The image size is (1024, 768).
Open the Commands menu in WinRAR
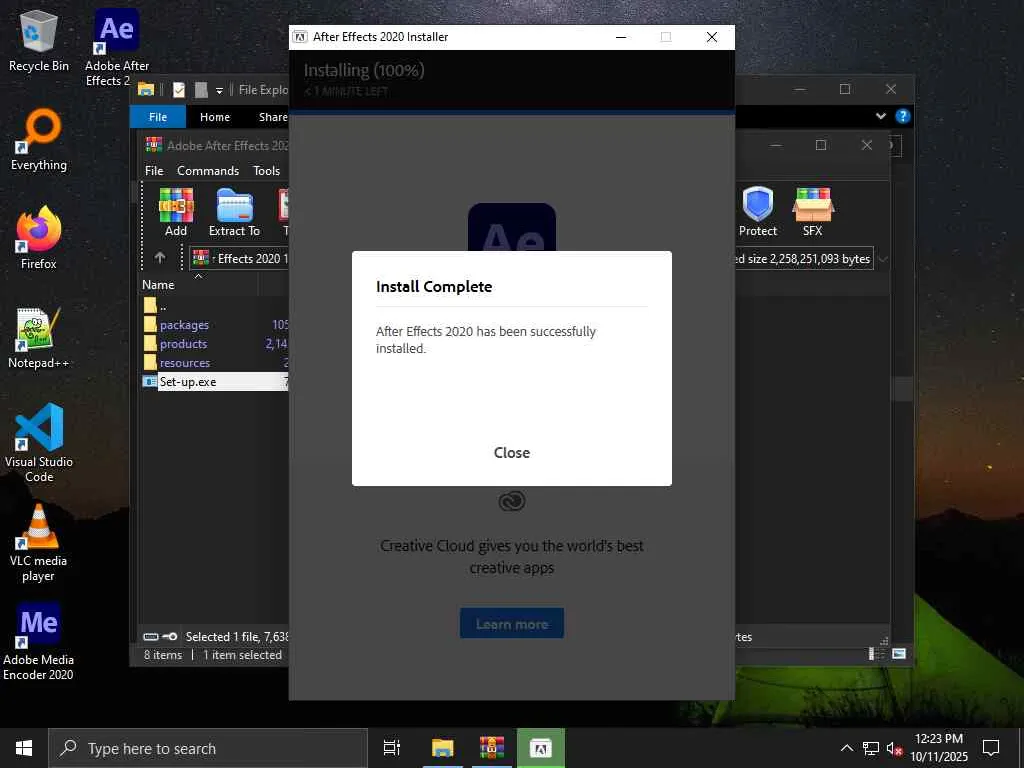[208, 170]
